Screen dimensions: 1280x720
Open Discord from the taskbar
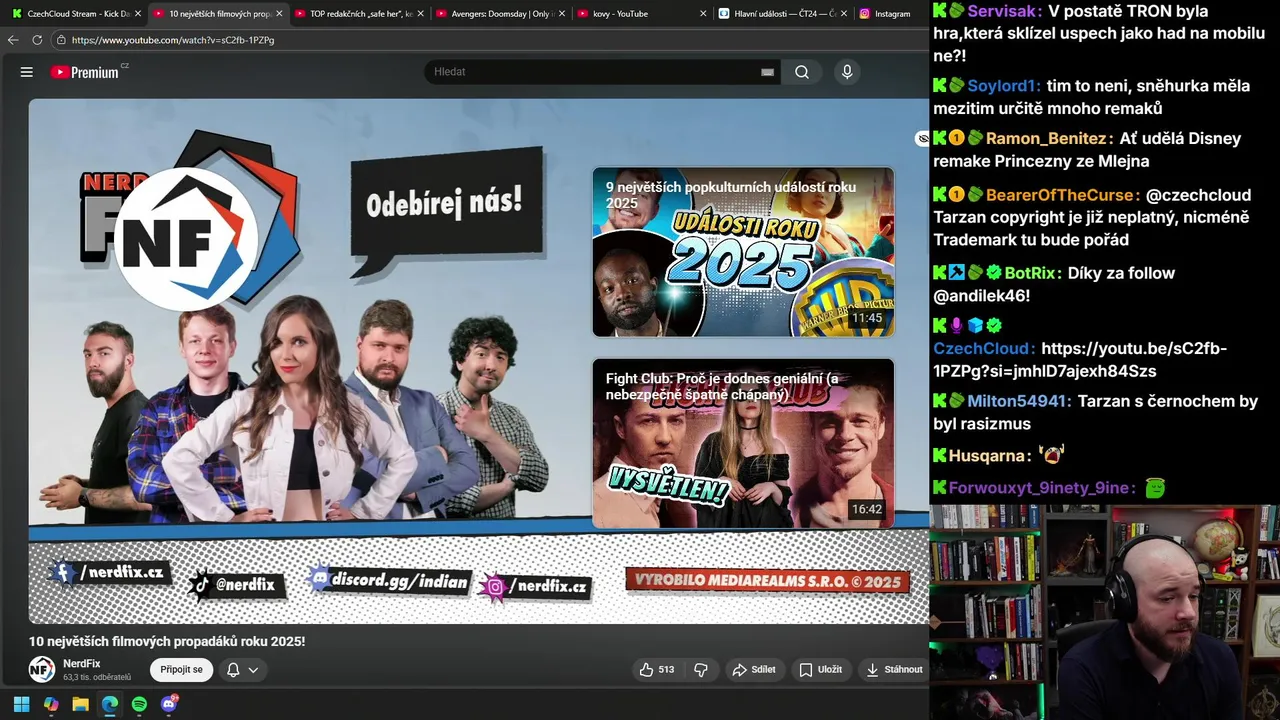pos(169,704)
